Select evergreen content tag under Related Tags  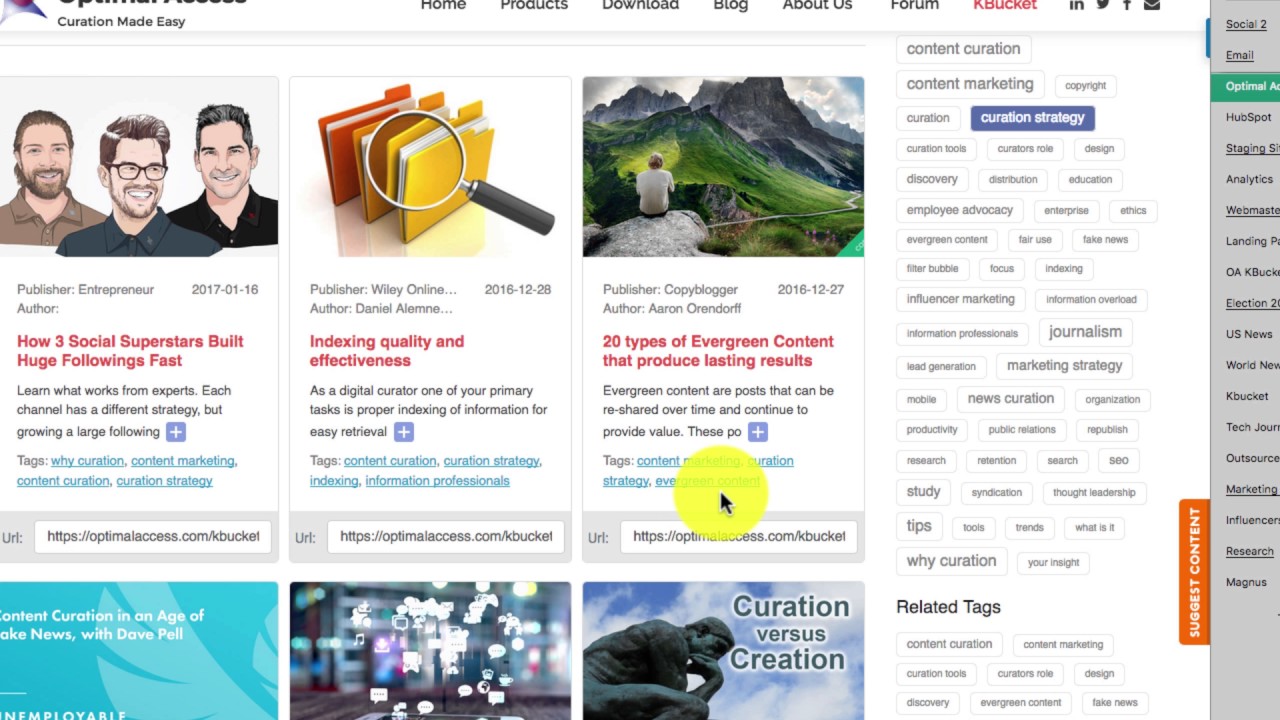1020,703
